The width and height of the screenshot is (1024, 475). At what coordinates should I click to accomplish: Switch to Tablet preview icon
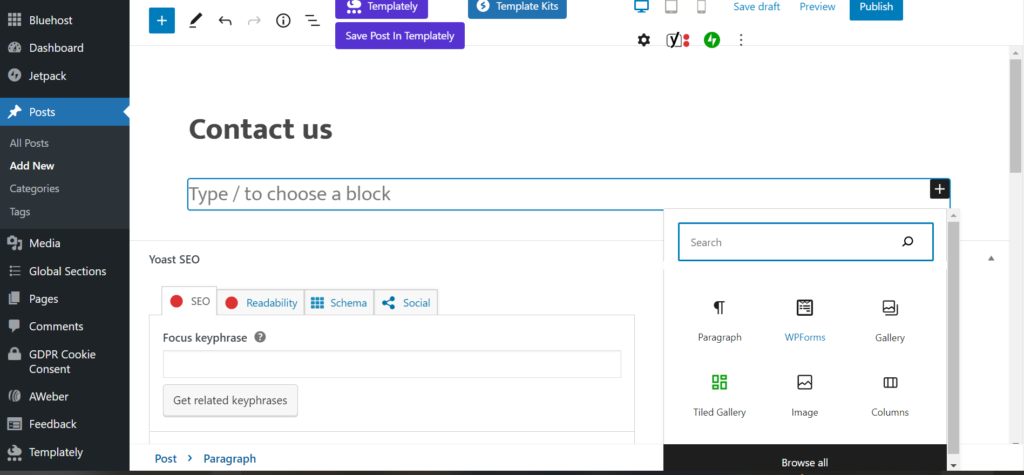click(671, 7)
